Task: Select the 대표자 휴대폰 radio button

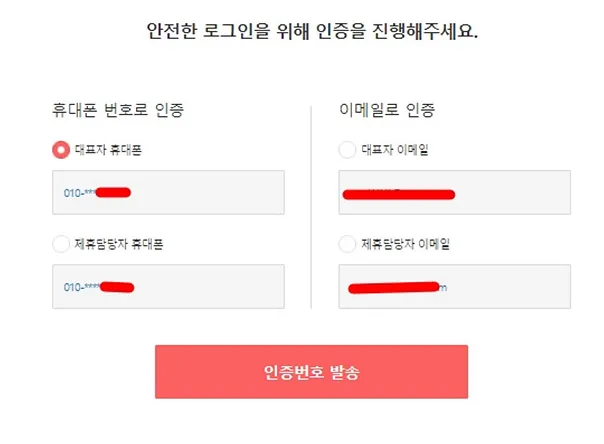Action: tap(61, 150)
